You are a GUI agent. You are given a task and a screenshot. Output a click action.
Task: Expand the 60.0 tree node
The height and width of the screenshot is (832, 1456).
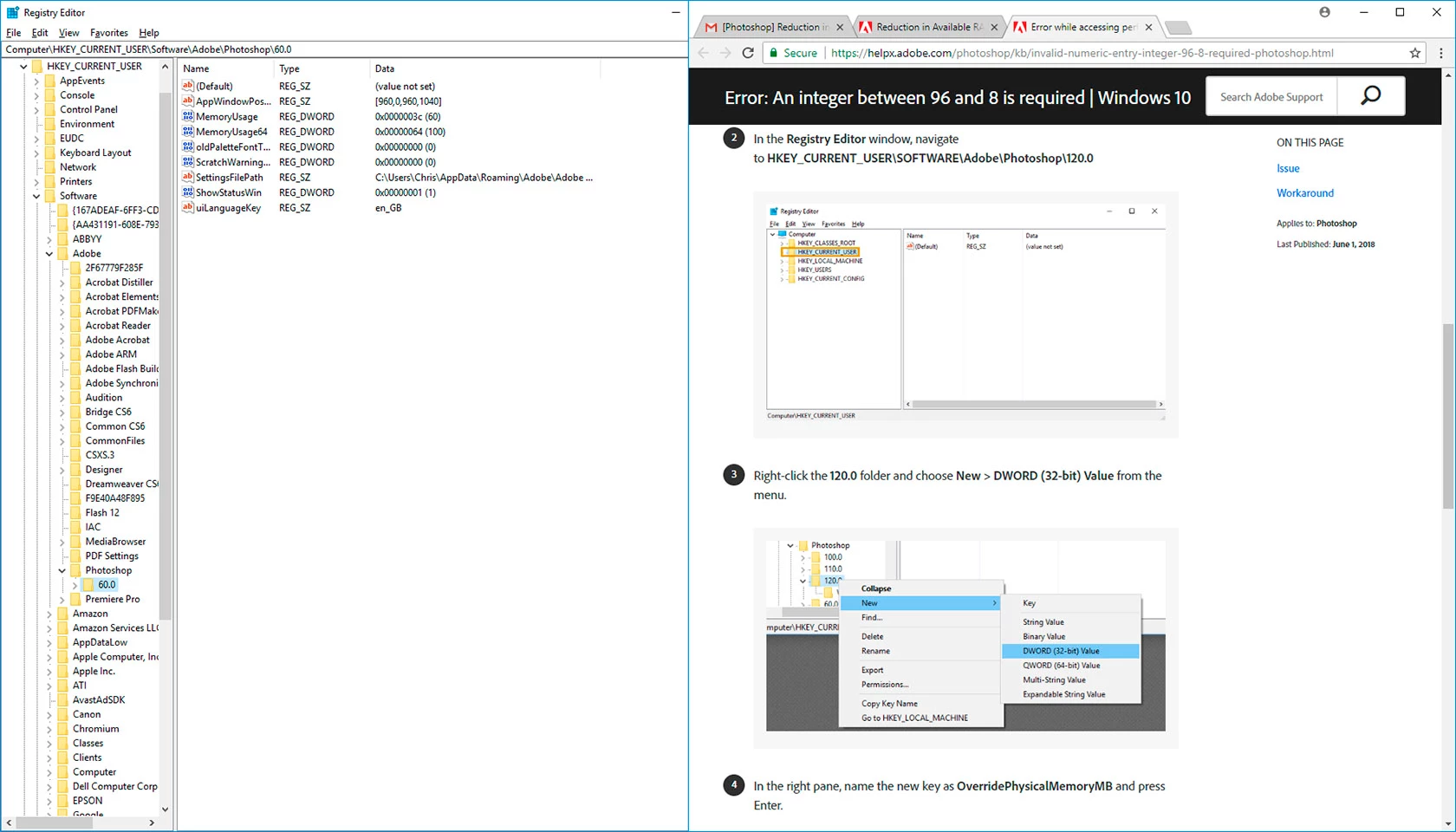tap(75, 585)
